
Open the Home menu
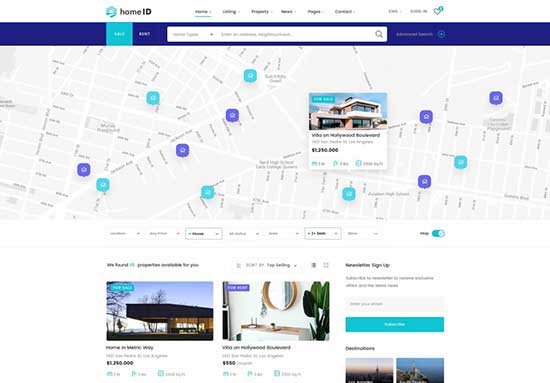(203, 12)
